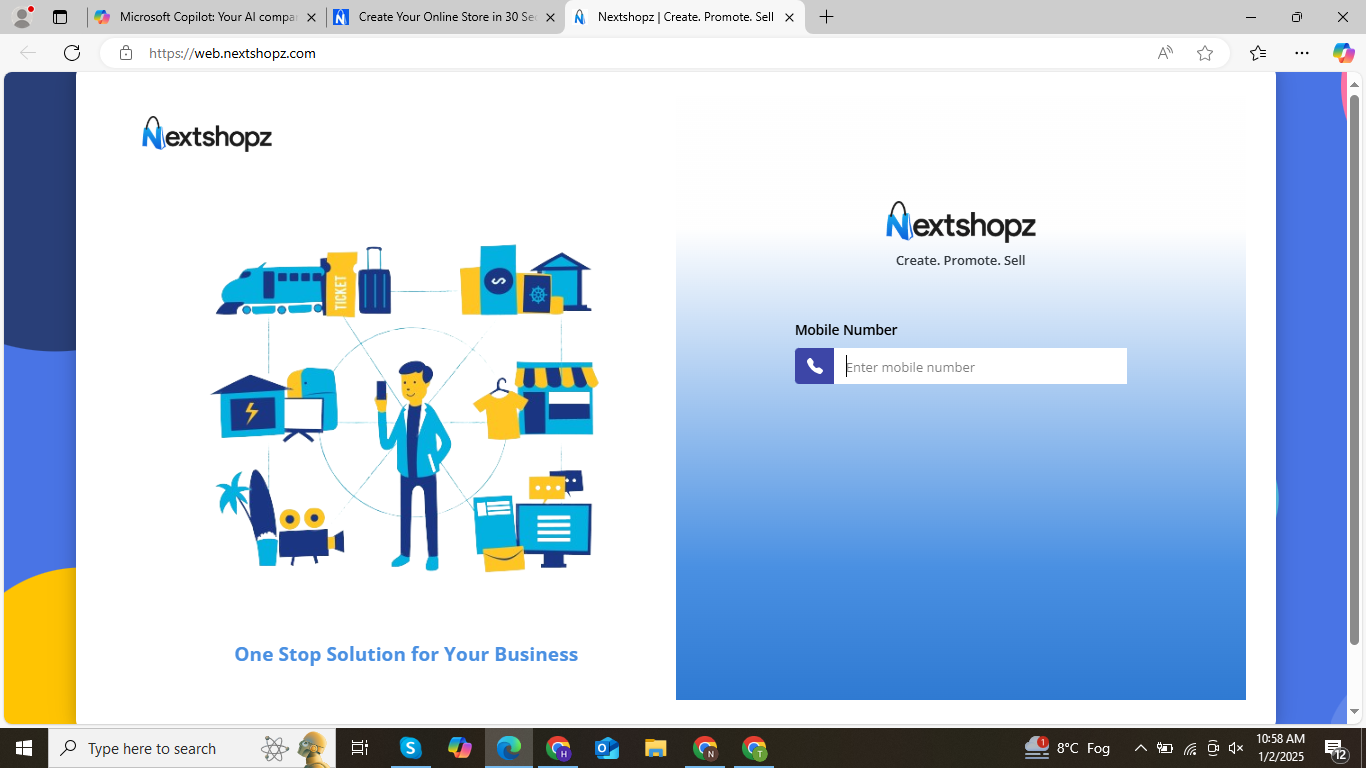Viewport: 1366px width, 768px height.
Task: Open the tab actions menu icon
Action: pos(60,17)
